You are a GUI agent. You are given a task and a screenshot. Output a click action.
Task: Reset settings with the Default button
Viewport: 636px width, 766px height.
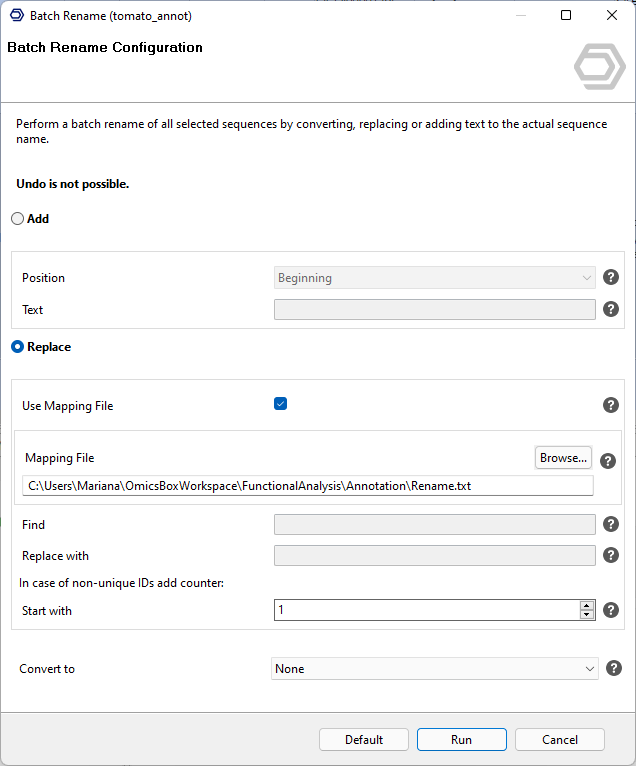(364, 740)
